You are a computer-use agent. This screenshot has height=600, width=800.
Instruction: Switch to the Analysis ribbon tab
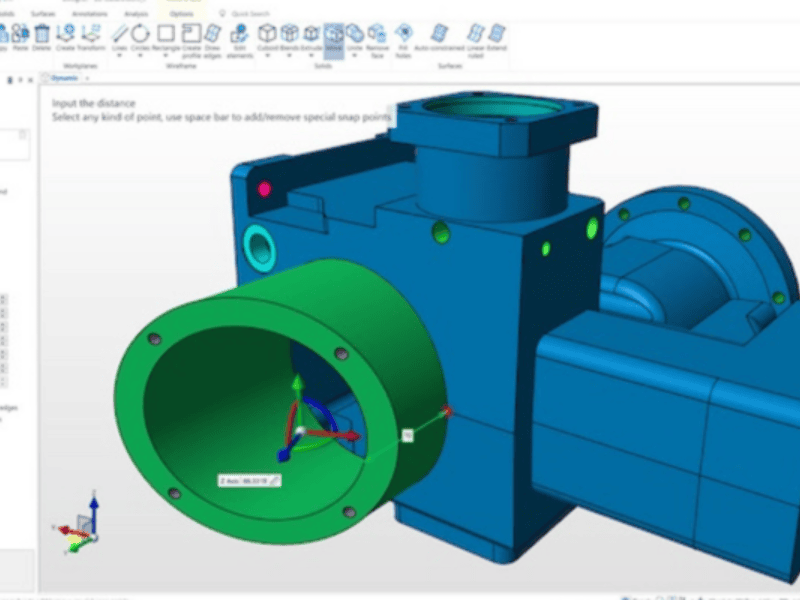click(133, 13)
